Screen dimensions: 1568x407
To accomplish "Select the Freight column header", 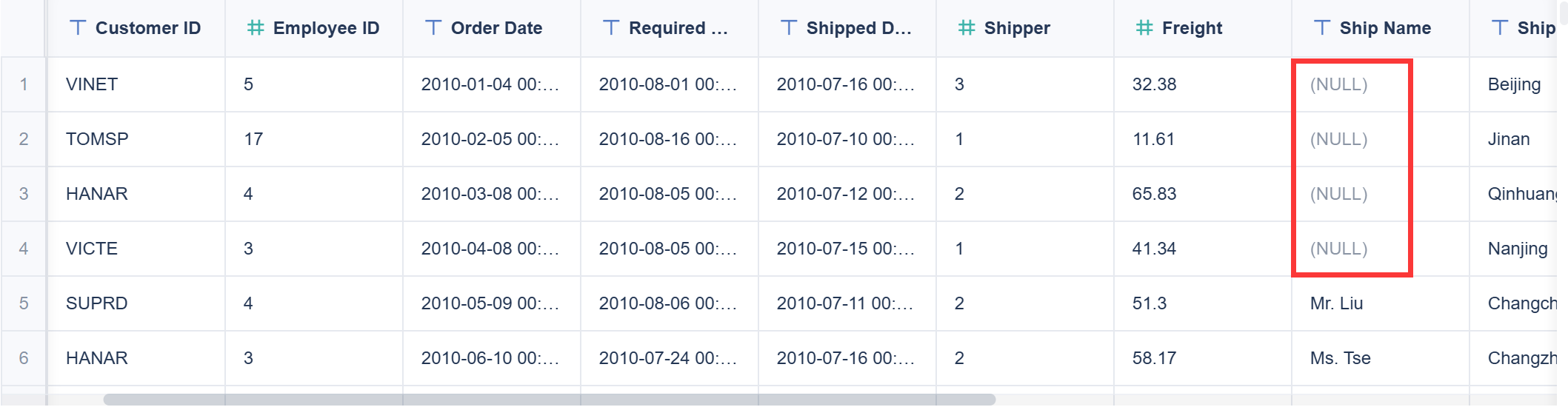I will click(1192, 28).
